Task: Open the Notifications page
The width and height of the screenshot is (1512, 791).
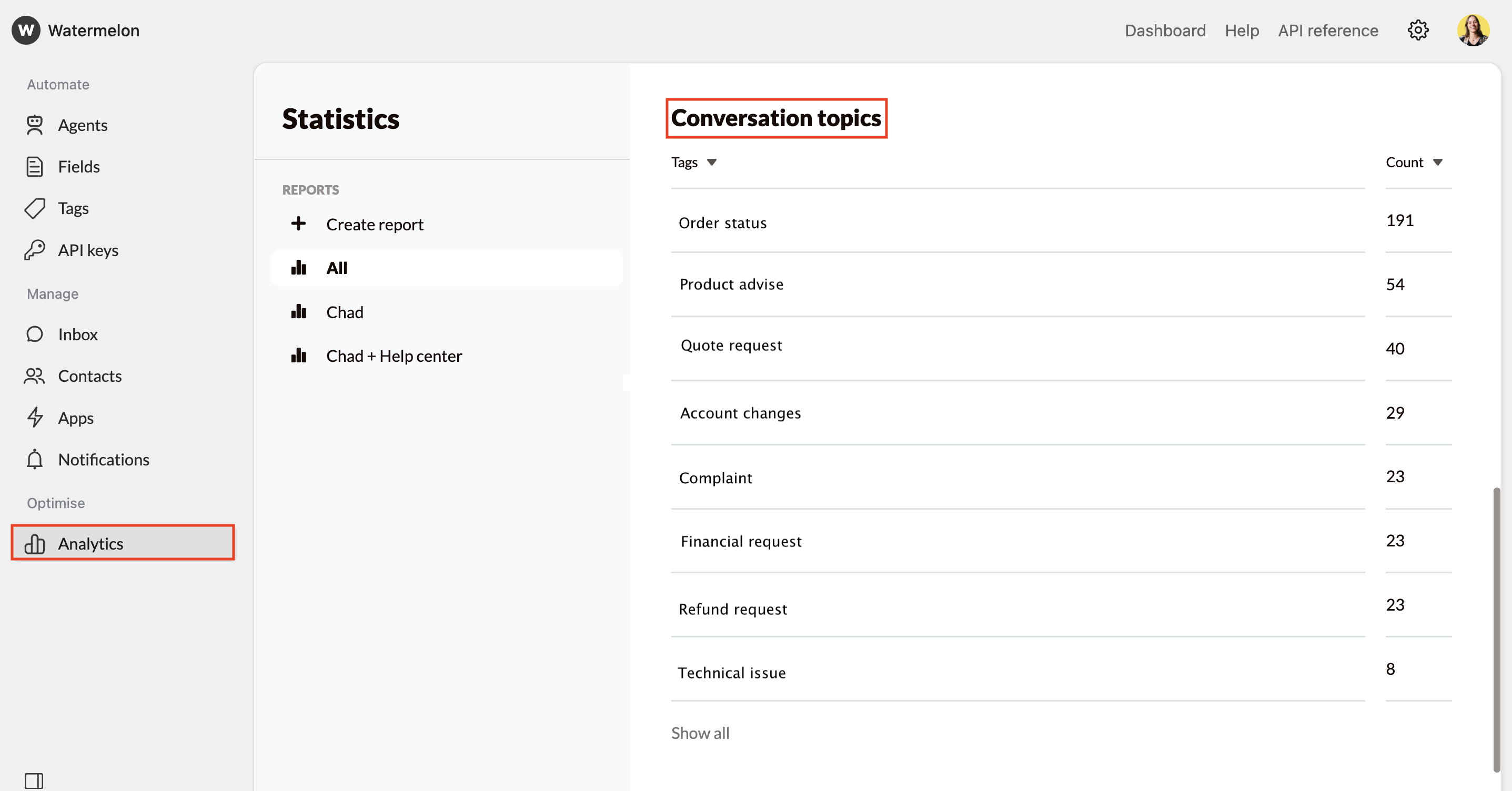Action: (x=103, y=460)
